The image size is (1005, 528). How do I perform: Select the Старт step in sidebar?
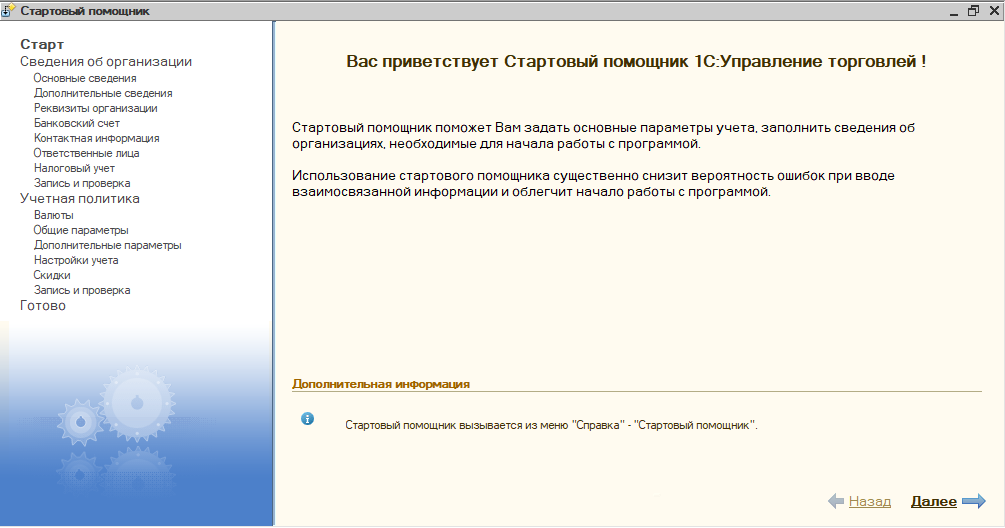42,44
